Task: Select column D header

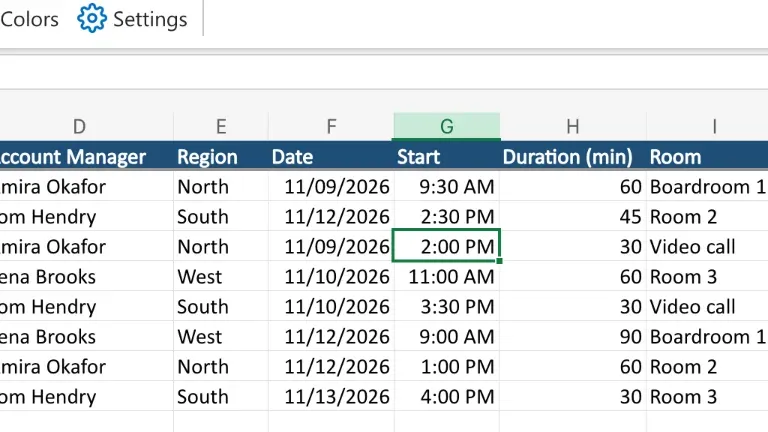Action: 79,126
